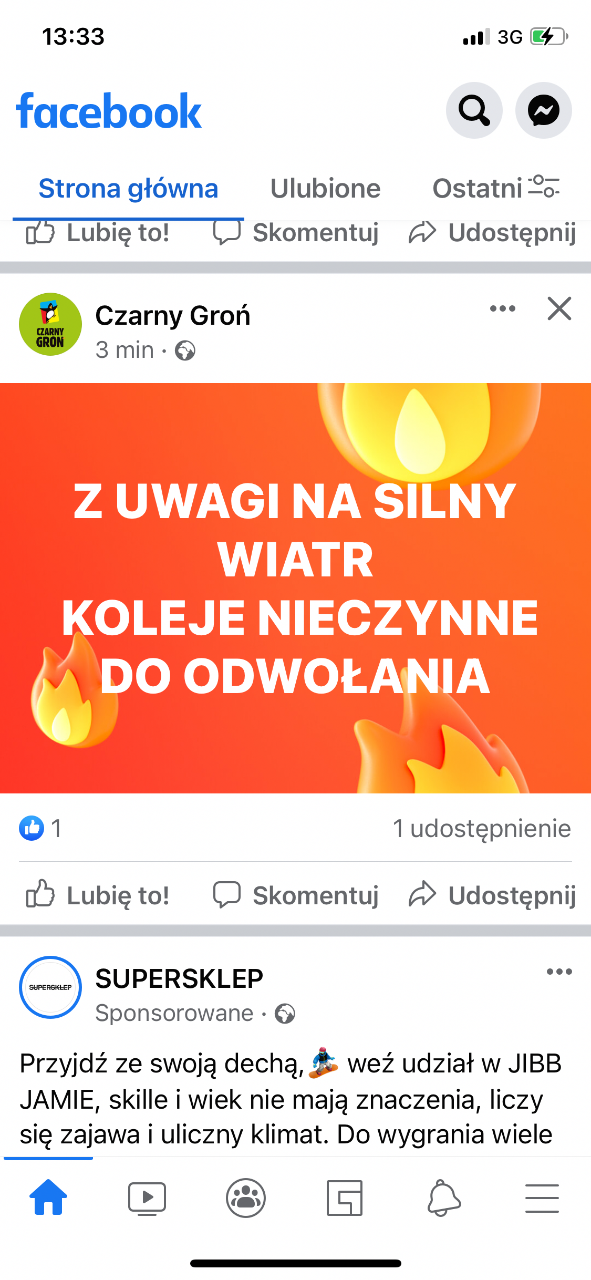The height and width of the screenshot is (1280, 591).
Task: Open the Czarny Groń profile avatar
Action: [50, 325]
